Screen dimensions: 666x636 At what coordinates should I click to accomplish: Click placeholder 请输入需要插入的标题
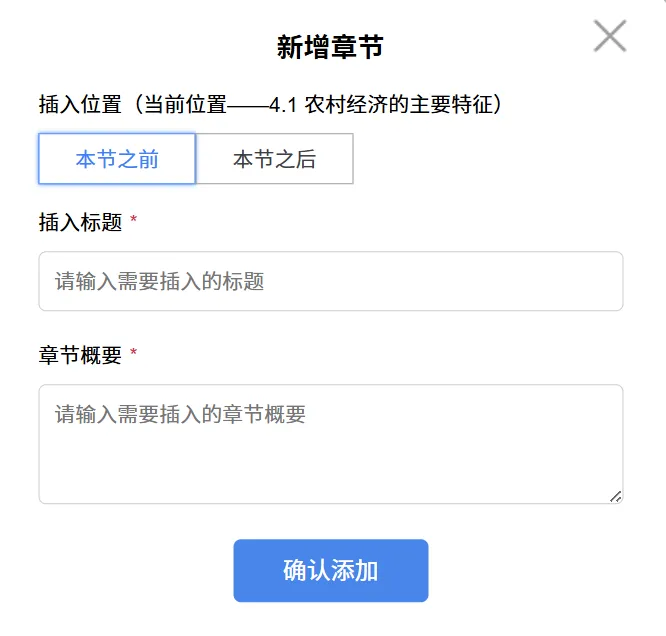[159, 281]
